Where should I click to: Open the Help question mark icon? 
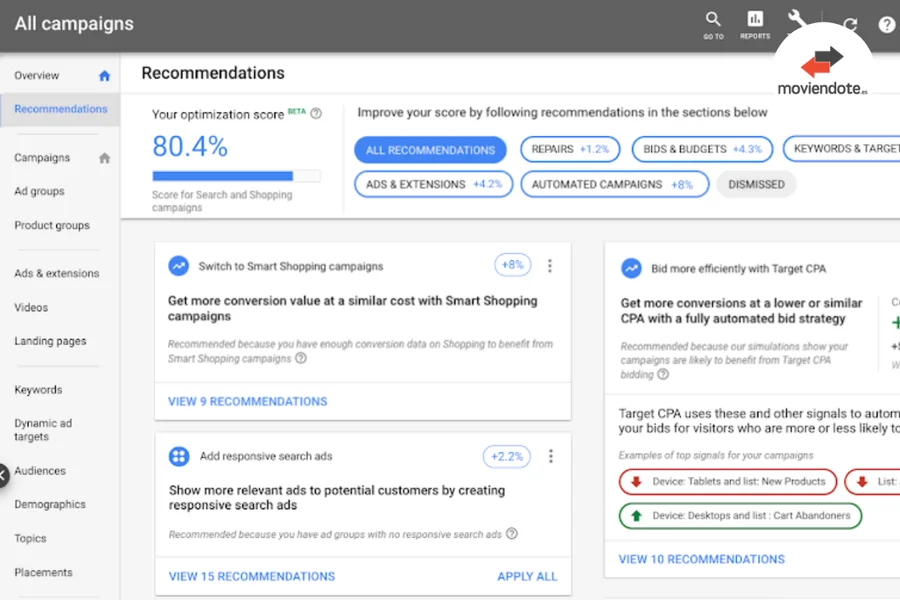click(x=886, y=25)
